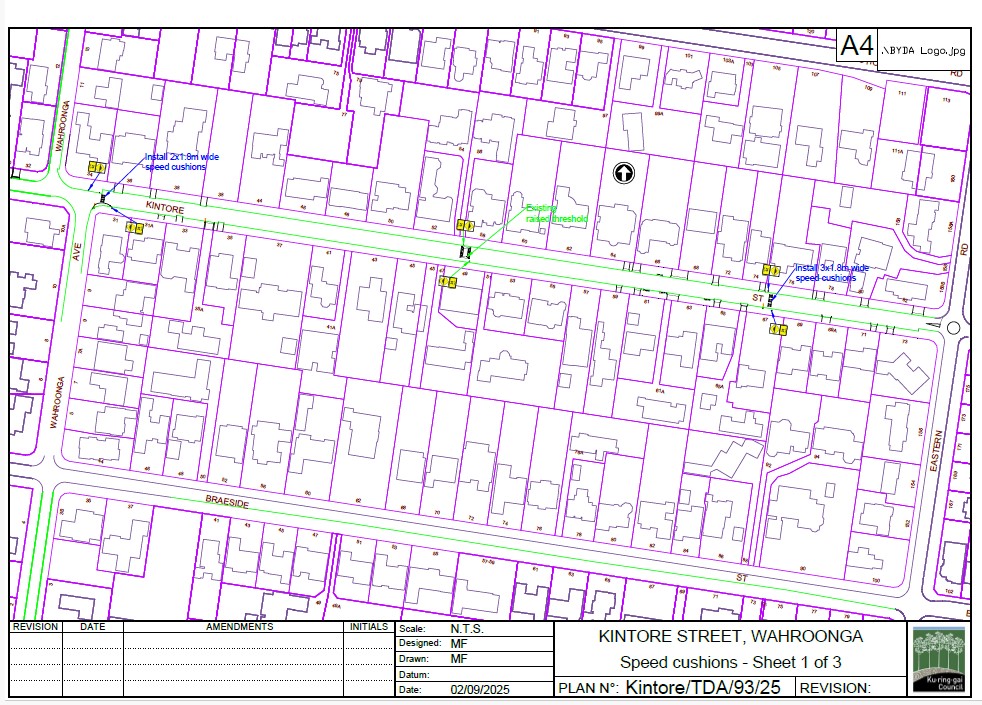Select the 'Existing raised threshold' green annotation
The image size is (982, 705).
(x=558, y=214)
